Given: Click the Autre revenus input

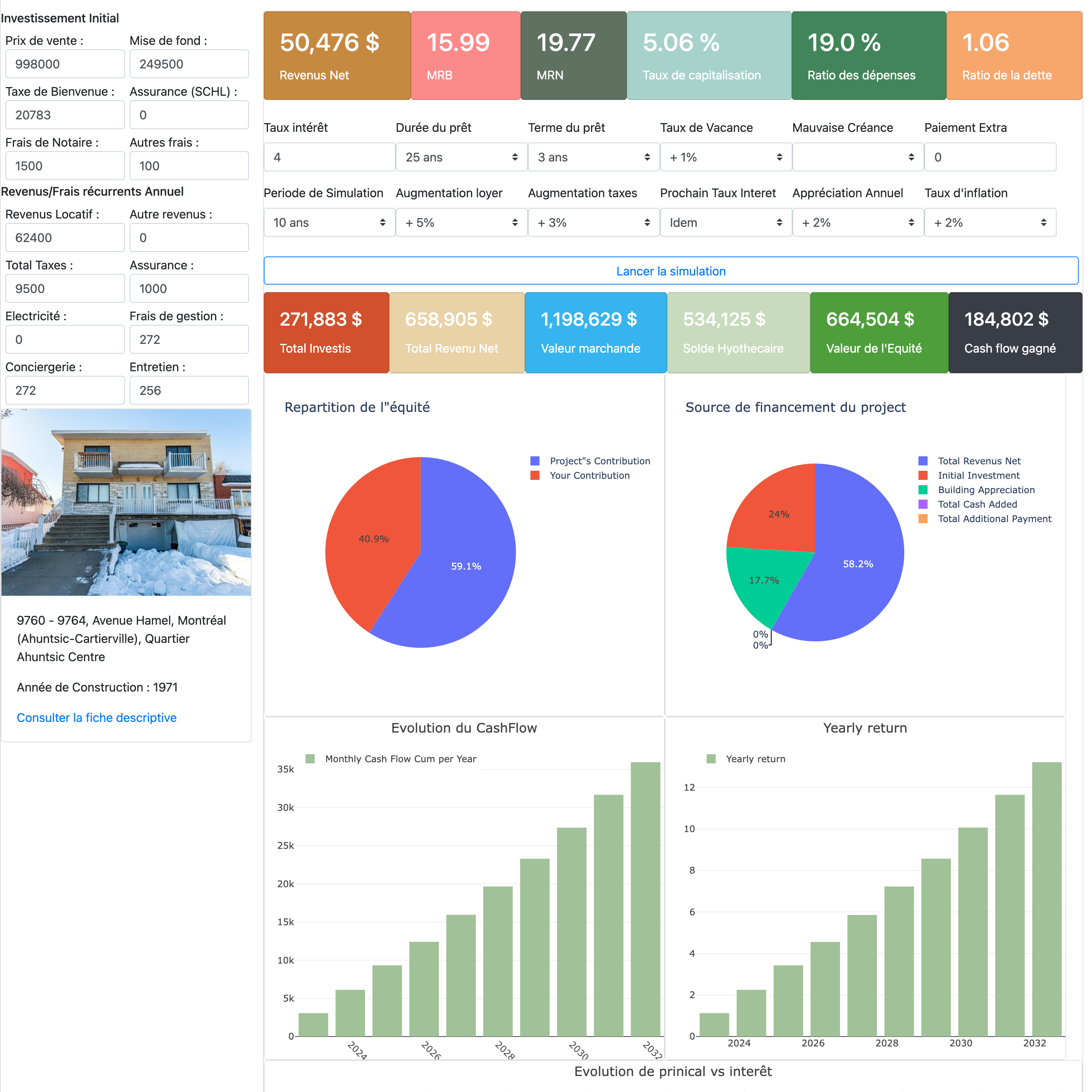Looking at the screenshot, I should tap(189, 237).
